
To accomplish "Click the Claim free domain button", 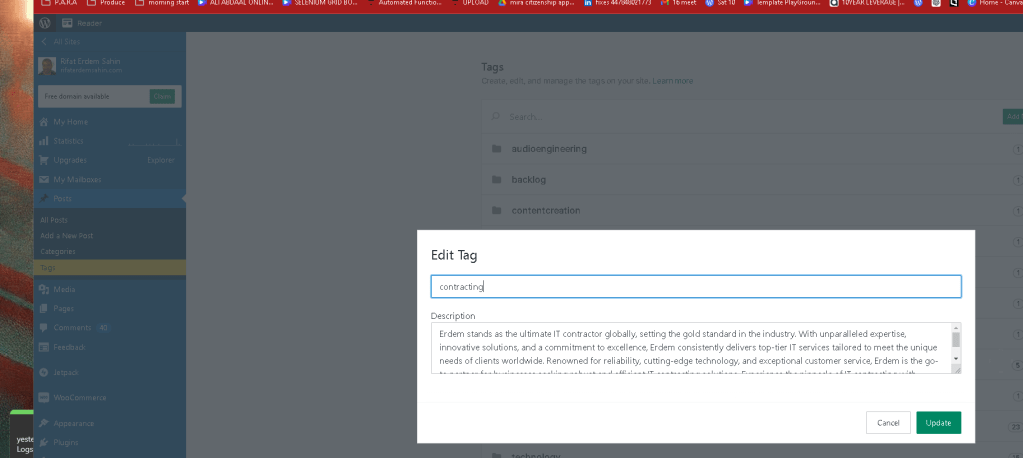I will click(x=162, y=97).
